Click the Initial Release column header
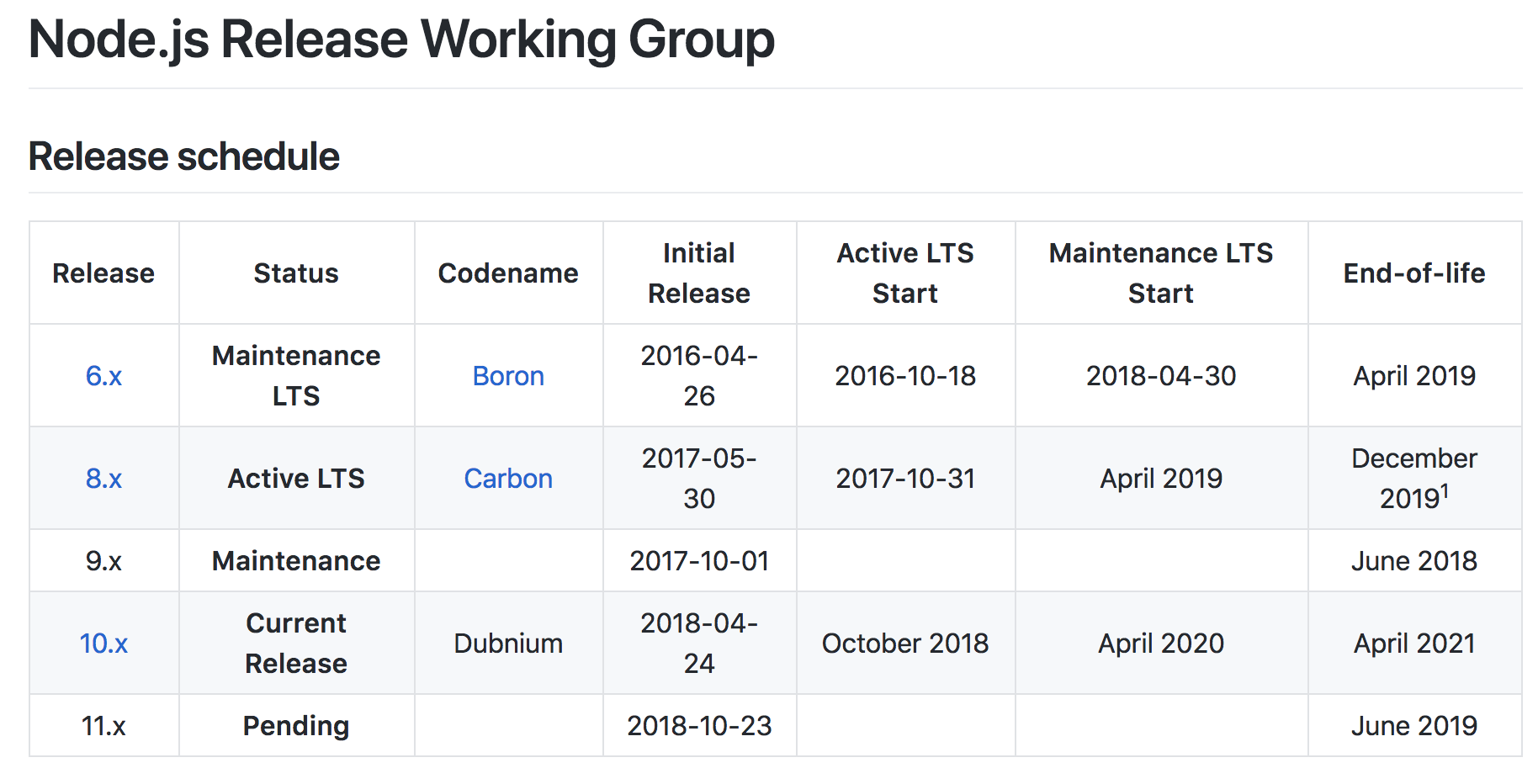Viewport: 1538px width, 784px height. 699,273
